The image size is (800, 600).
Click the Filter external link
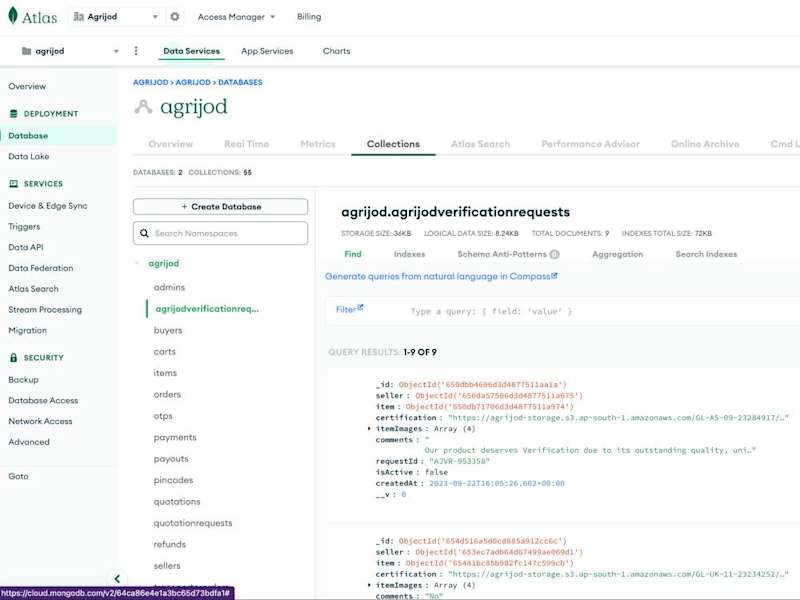click(349, 309)
